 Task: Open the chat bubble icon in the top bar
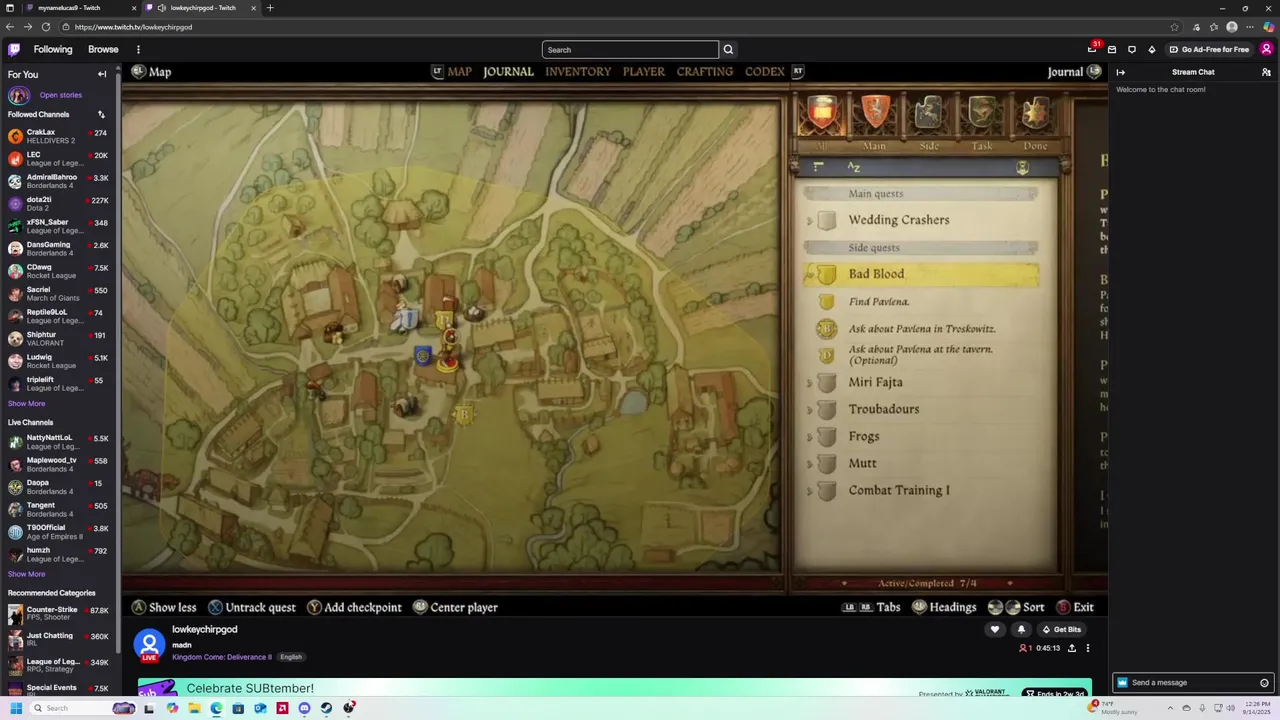1132,49
